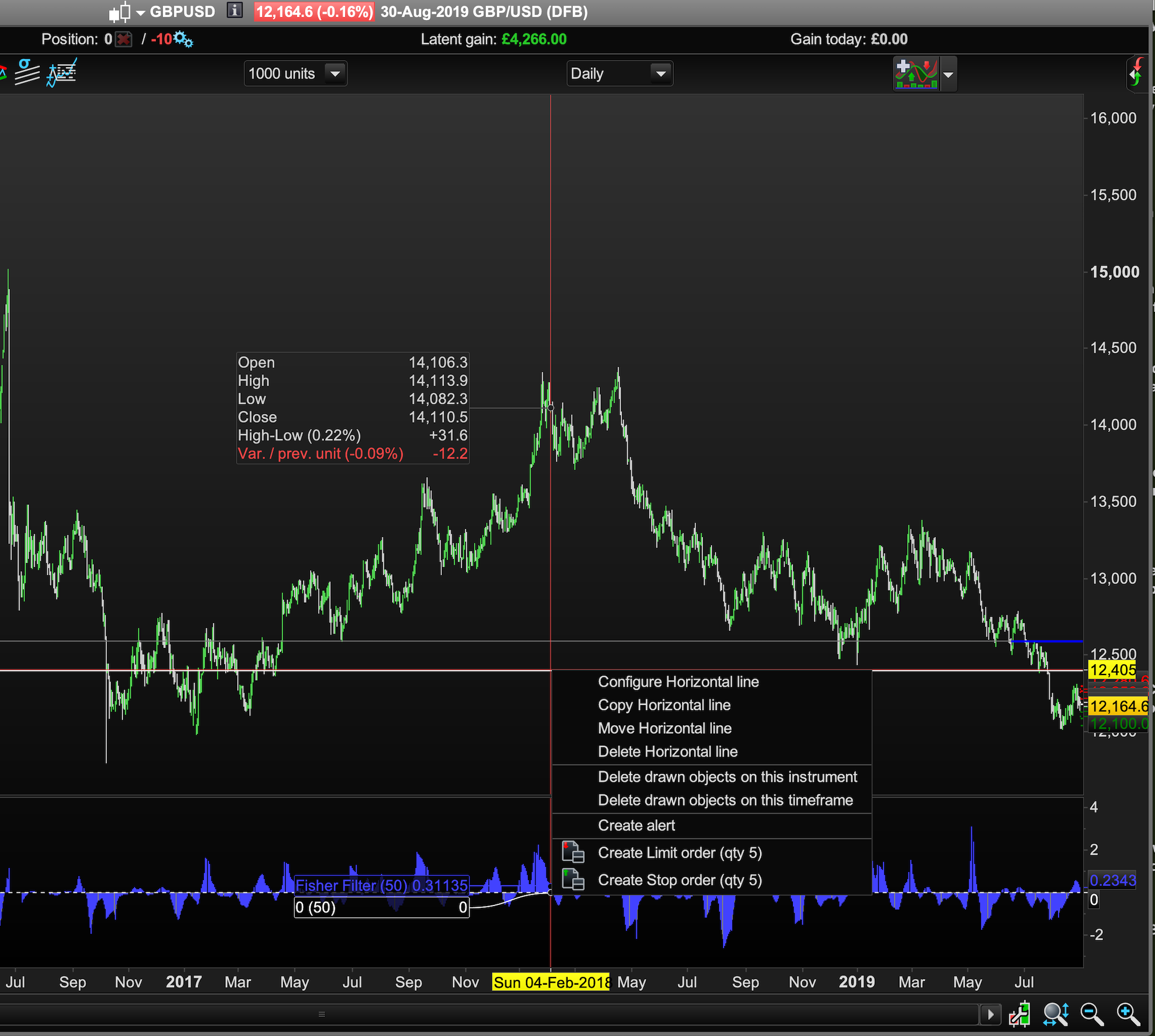Click the zoom in magnifier icon

coord(1127,1014)
